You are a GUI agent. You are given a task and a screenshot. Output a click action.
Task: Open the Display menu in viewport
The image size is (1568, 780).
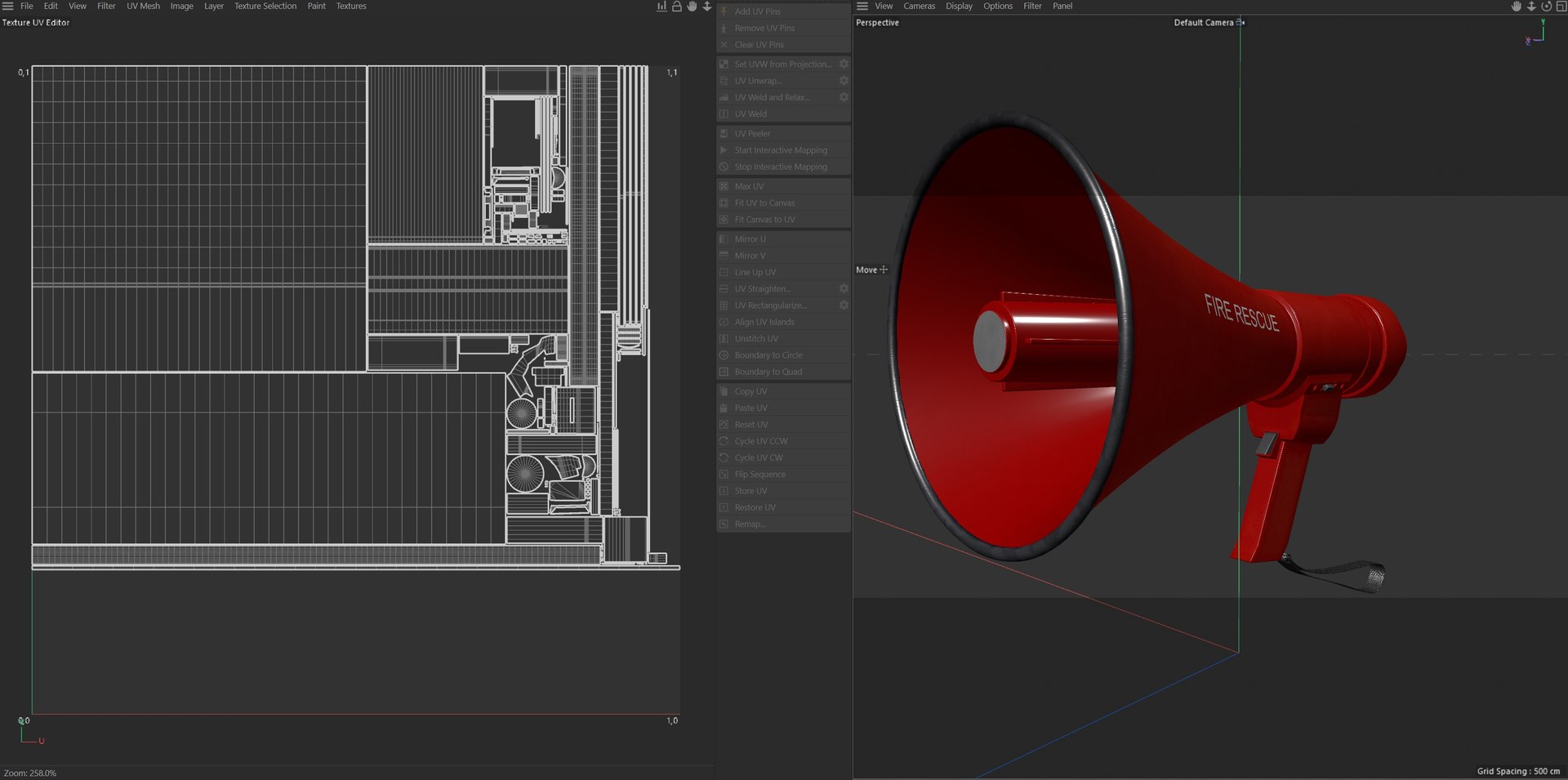coord(959,6)
